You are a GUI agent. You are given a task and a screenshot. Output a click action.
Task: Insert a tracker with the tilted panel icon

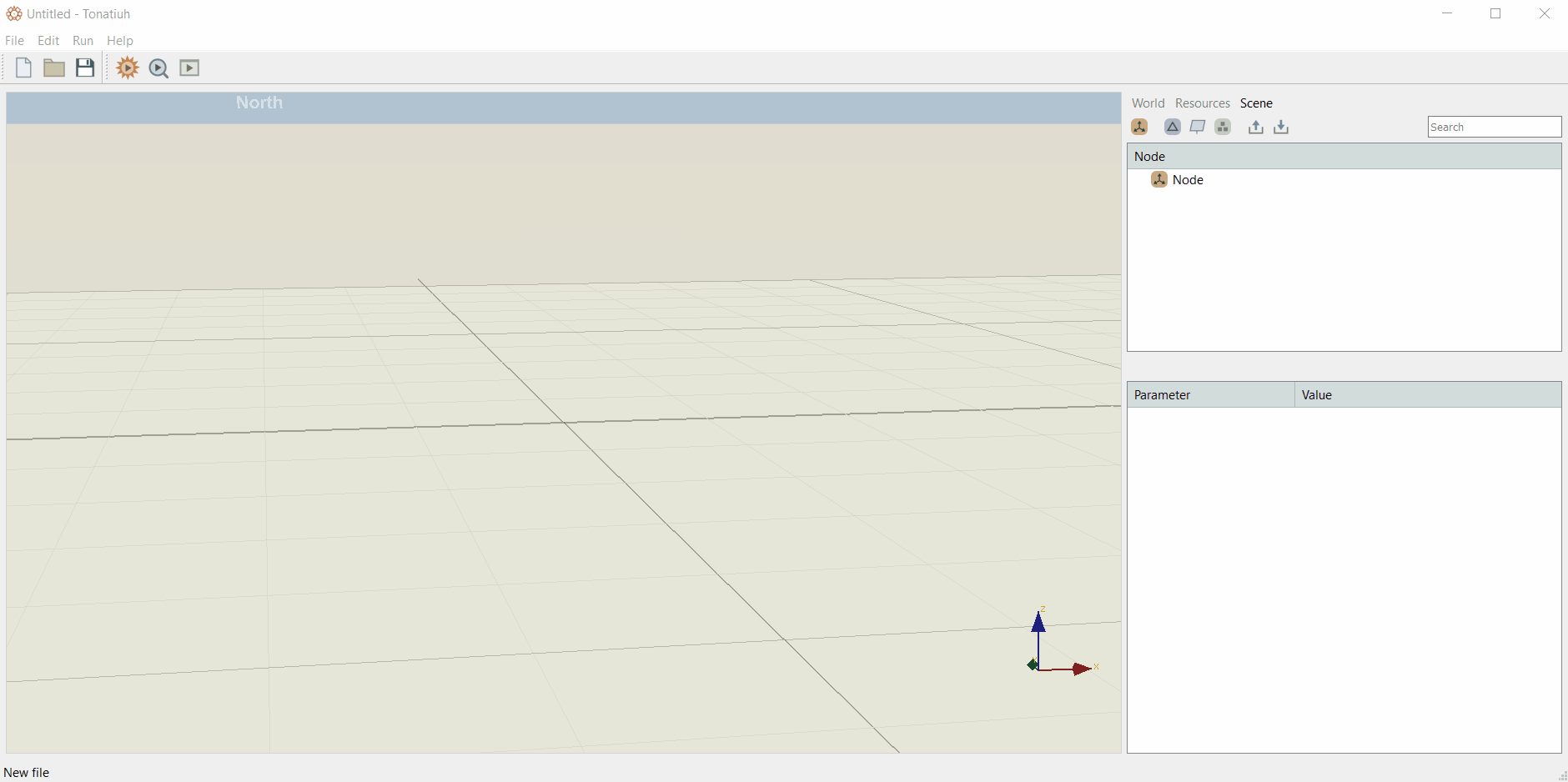coord(1198,127)
